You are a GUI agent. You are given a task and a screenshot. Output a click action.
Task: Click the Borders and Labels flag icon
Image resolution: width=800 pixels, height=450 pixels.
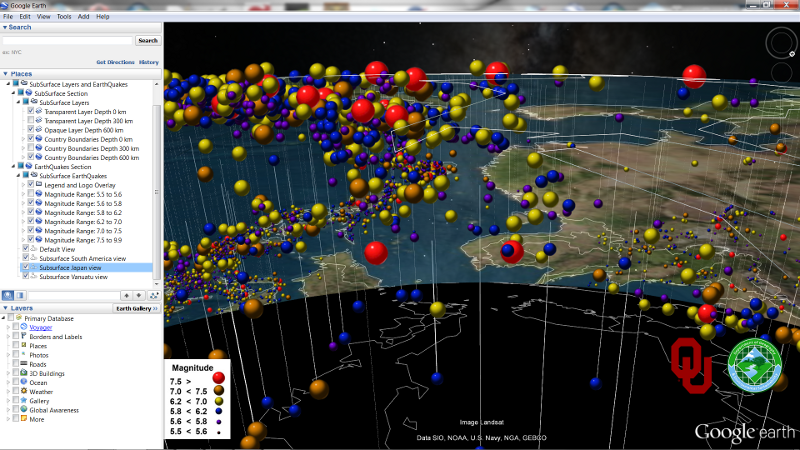click(x=24, y=336)
